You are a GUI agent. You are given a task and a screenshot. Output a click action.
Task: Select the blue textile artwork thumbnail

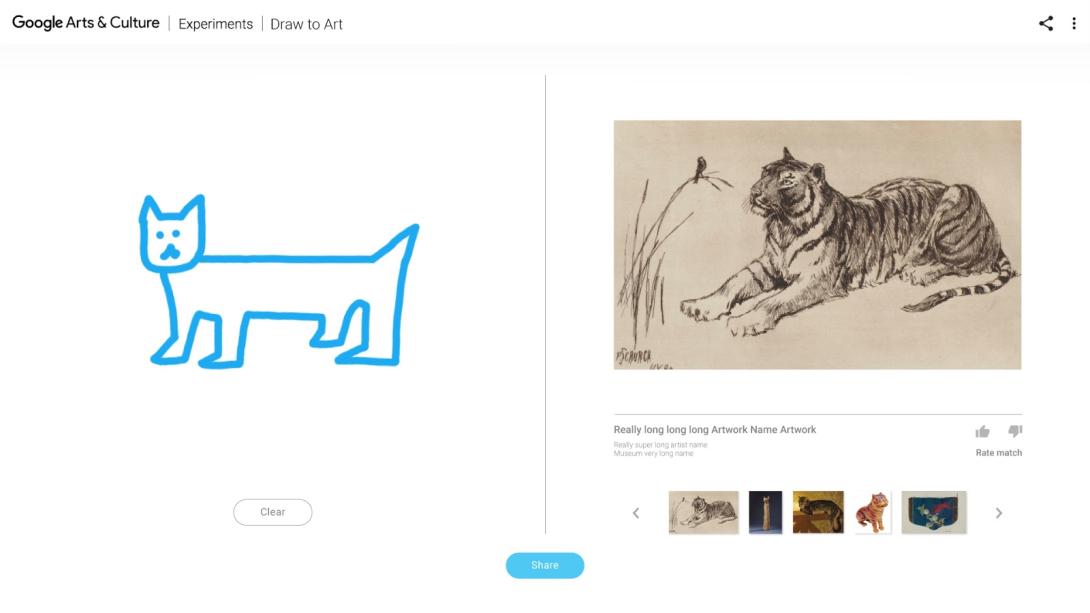(x=934, y=512)
